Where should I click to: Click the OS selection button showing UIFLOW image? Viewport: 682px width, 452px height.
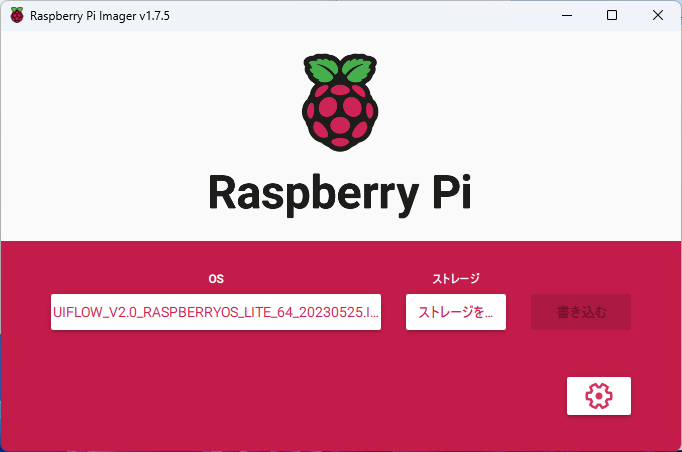click(x=216, y=312)
